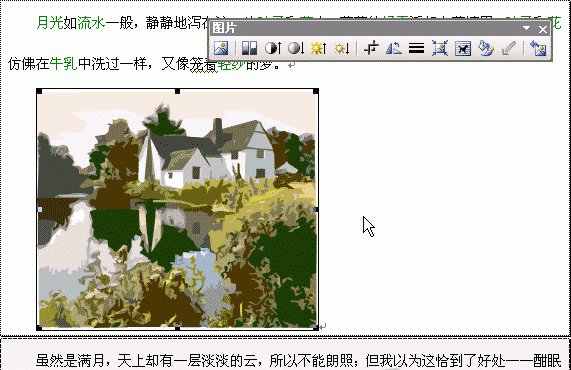Click the text 所以不能朗照
The height and width of the screenshot is (370, 571).
click(x=311, y=361)
